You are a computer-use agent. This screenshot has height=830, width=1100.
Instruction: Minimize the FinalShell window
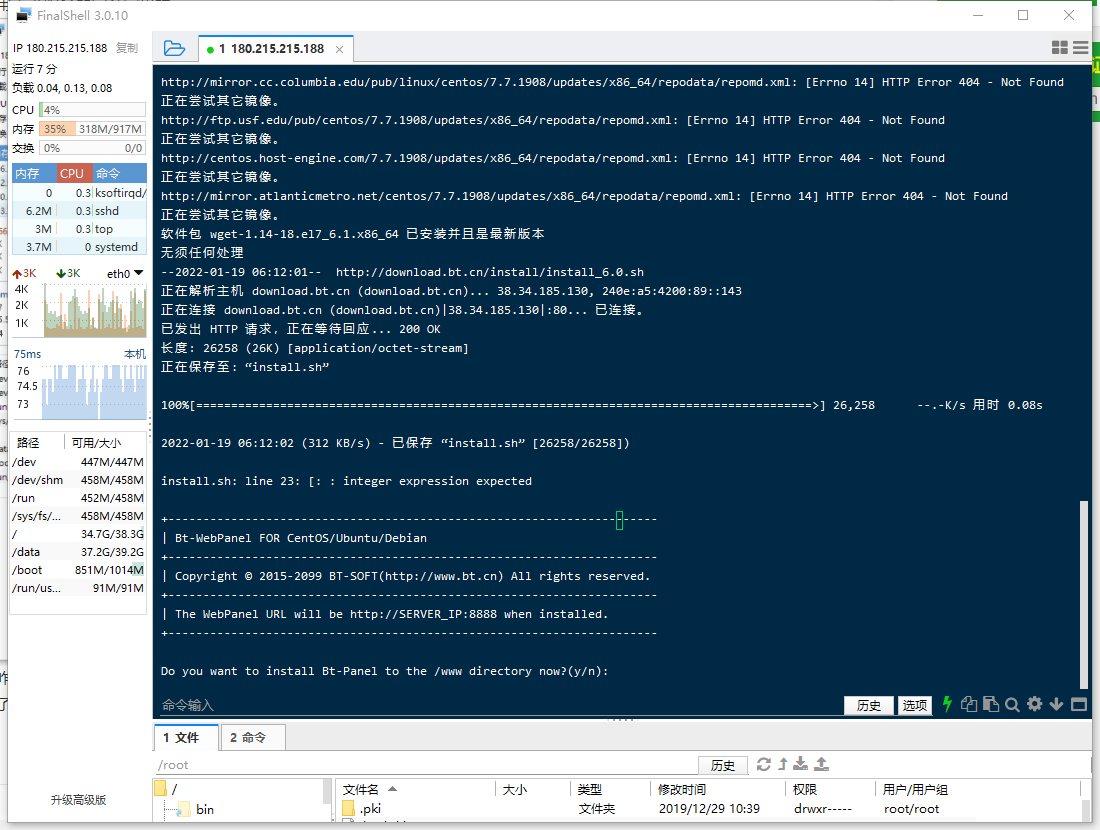[978, 15]
